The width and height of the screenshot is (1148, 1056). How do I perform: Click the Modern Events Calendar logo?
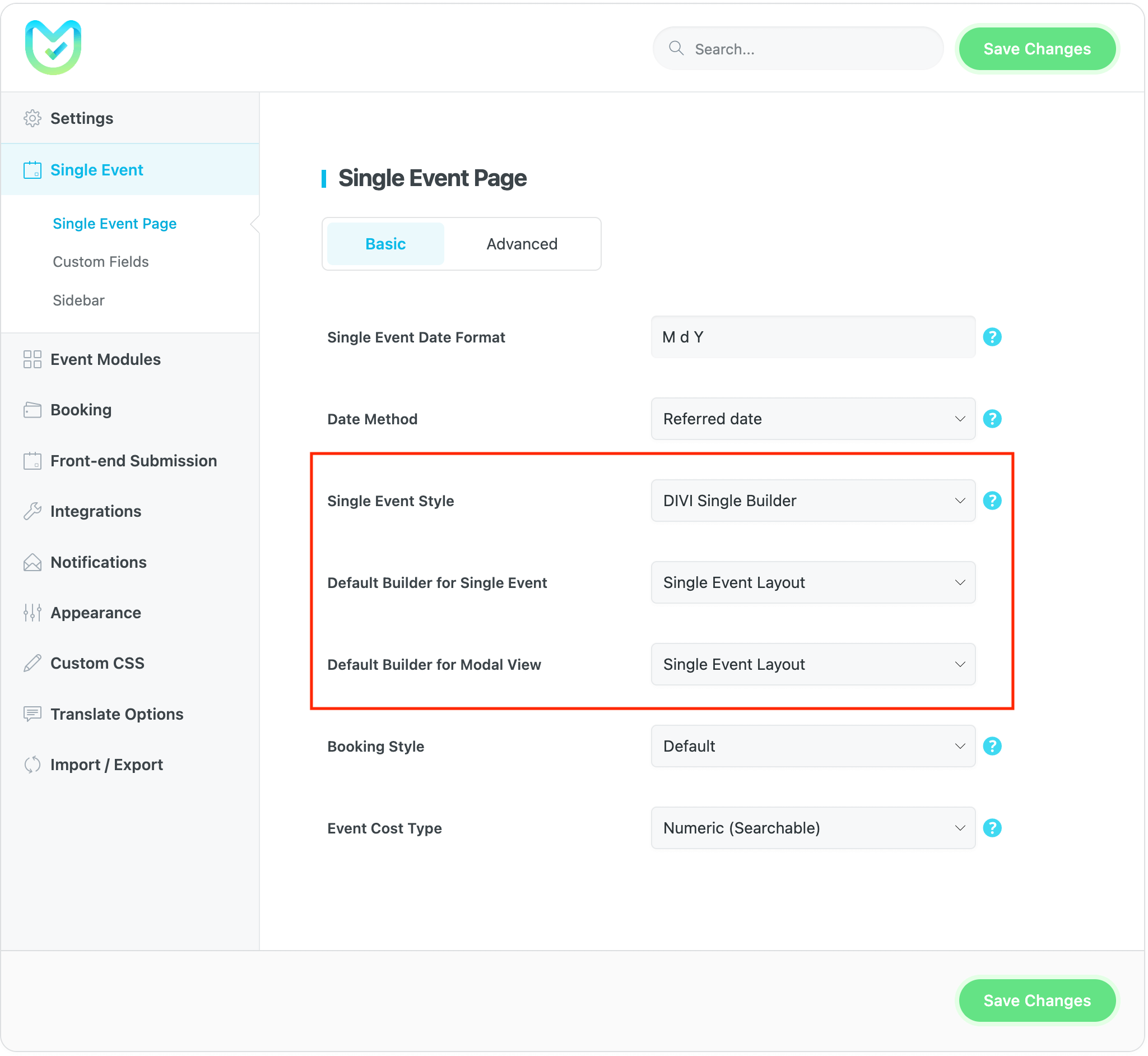[x=53, y=47]
